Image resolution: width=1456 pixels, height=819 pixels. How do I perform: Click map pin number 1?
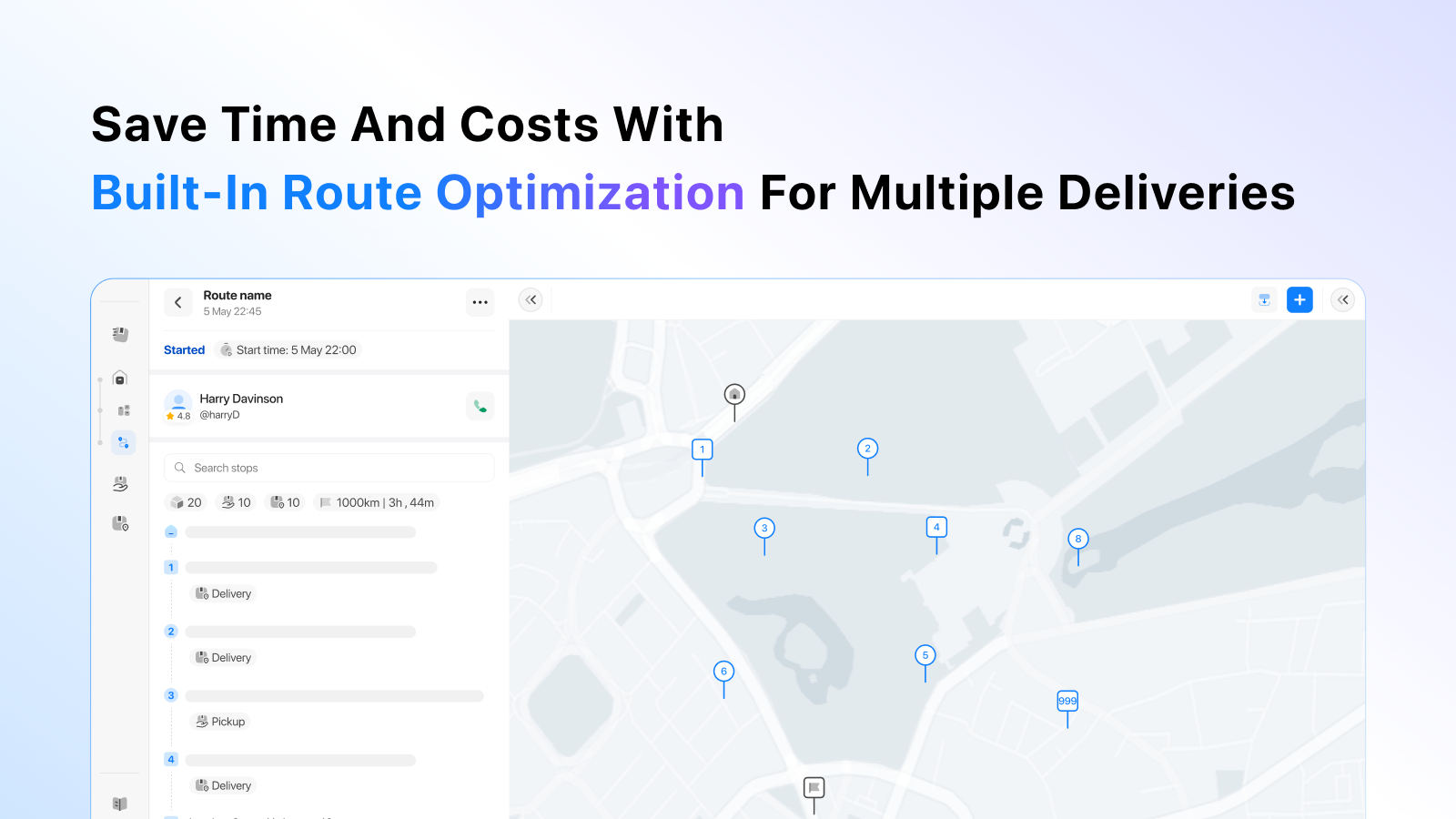pos(703,450)
